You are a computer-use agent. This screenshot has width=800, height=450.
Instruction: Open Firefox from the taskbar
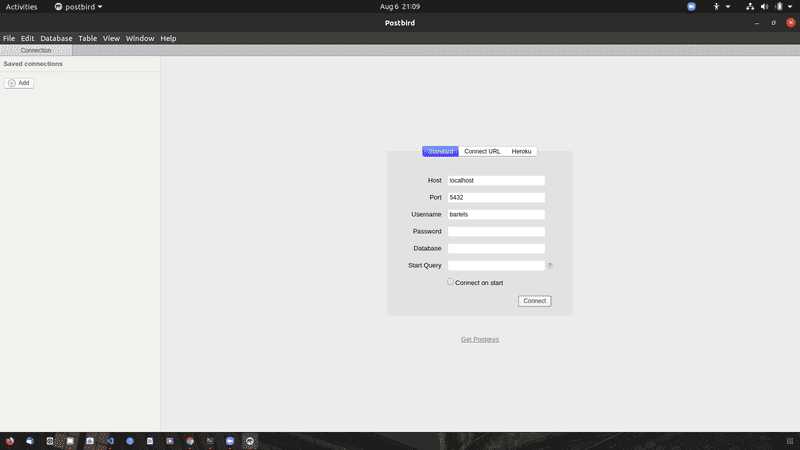click(10, 441)
